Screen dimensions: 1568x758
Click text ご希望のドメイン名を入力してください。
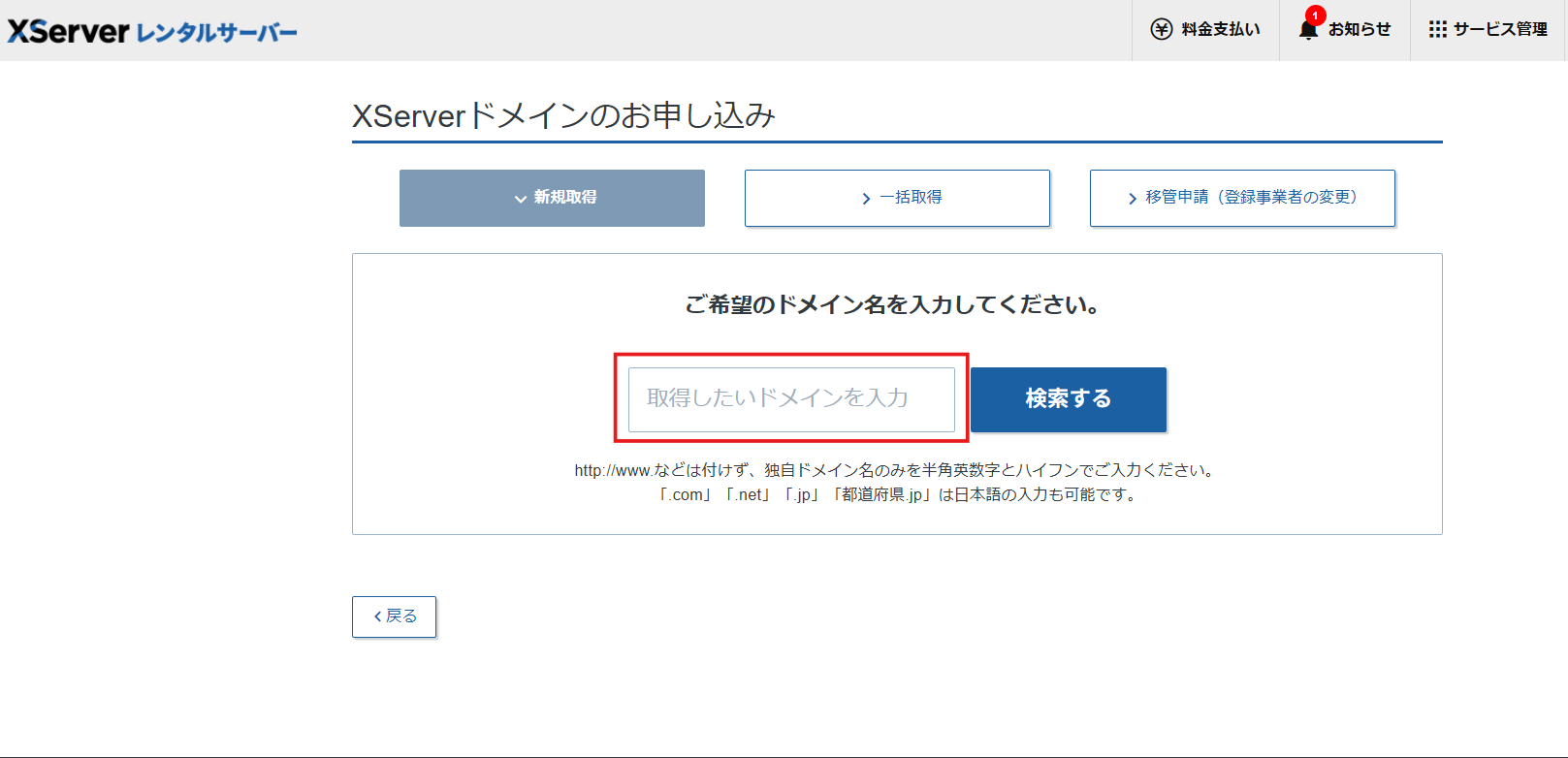pyautogui.click(x=893, y=304)
